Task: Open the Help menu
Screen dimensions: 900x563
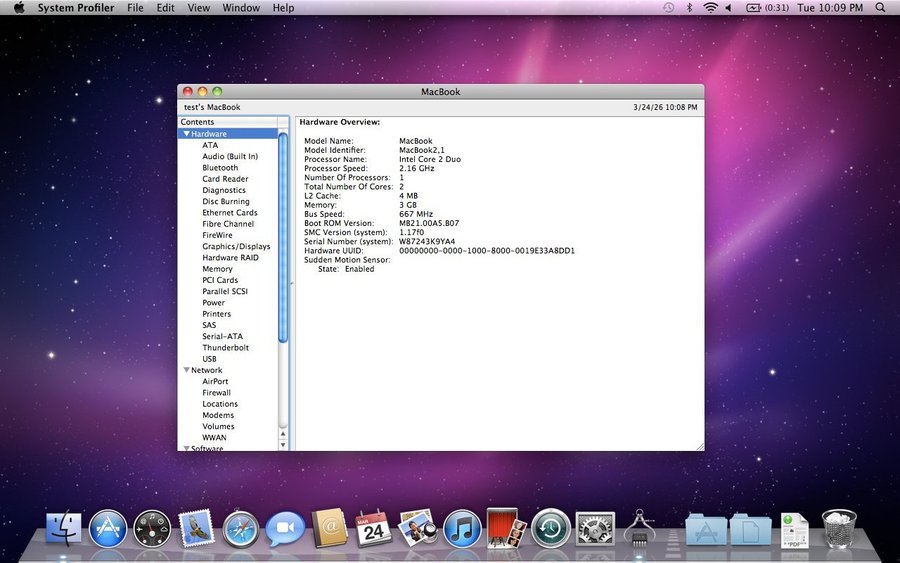Action: coord(284,7)
